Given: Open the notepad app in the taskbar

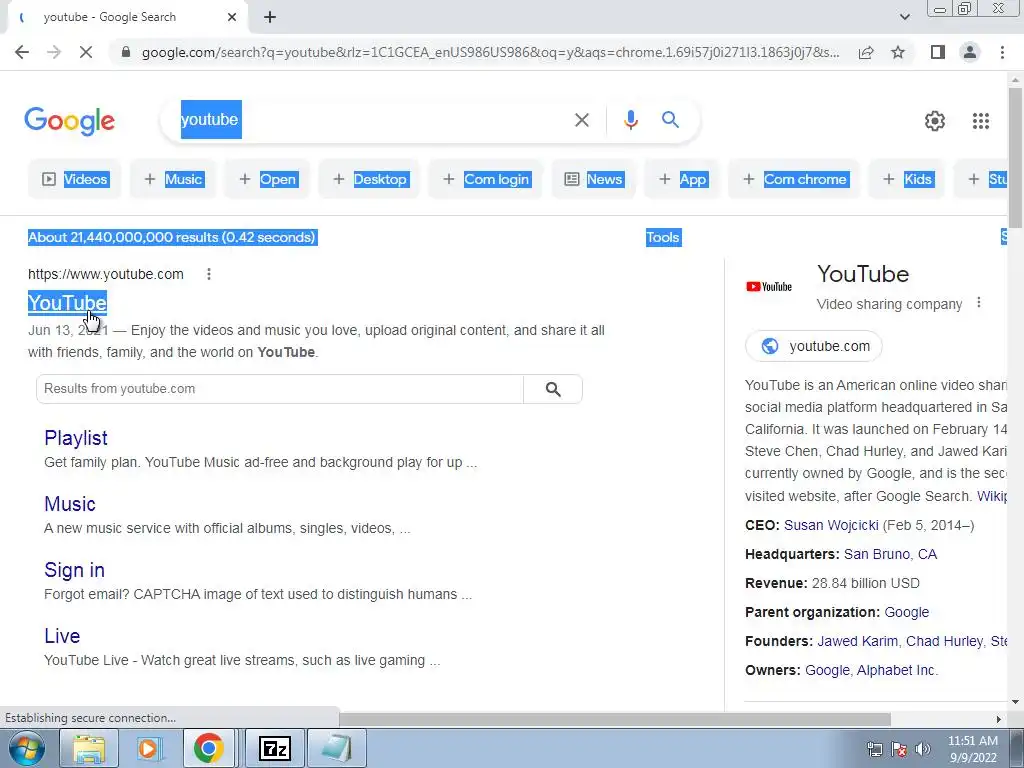Looking at the screenshot, I should click(336, 748).
